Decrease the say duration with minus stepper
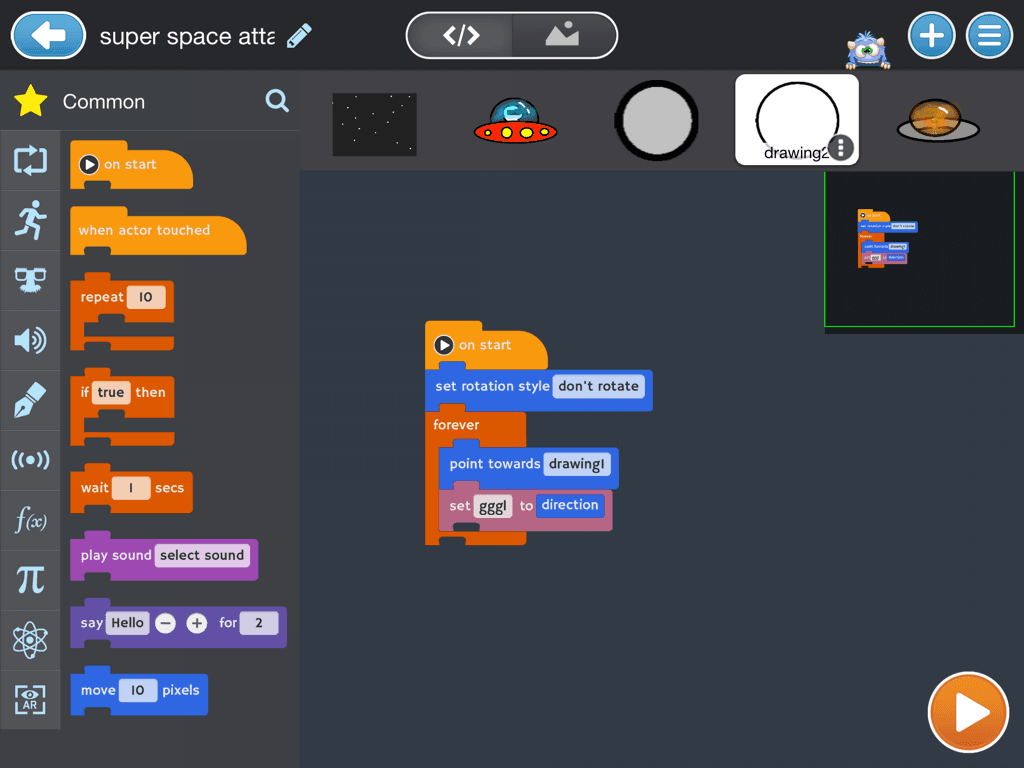This screenshot has height=768, width=1024. pyautogui.click(x=164, y=622)
